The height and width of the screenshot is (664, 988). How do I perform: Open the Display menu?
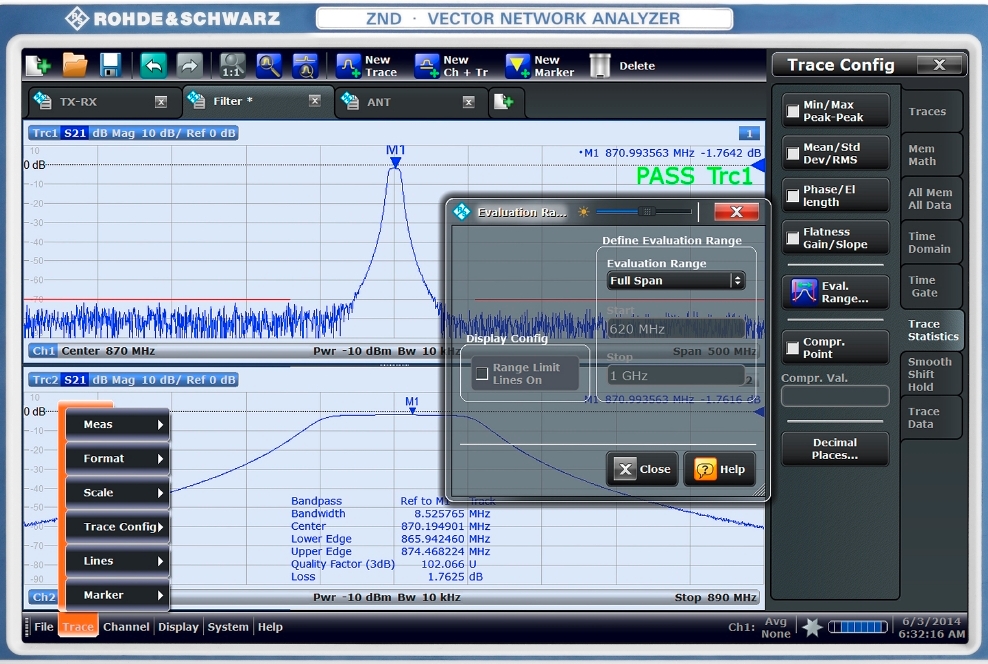pyautogui.click(x=178, y=627)
